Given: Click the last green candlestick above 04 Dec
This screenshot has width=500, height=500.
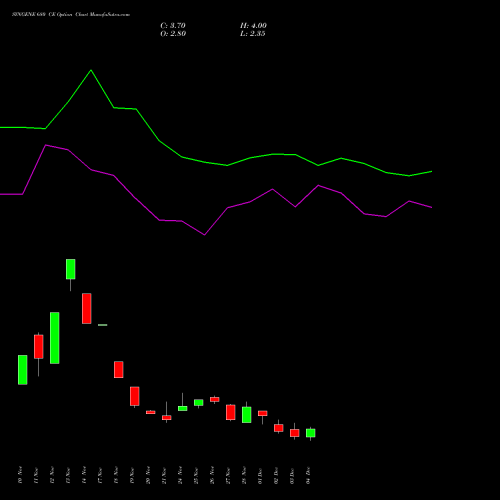Looking at the screenshot, I should (311, 433).
